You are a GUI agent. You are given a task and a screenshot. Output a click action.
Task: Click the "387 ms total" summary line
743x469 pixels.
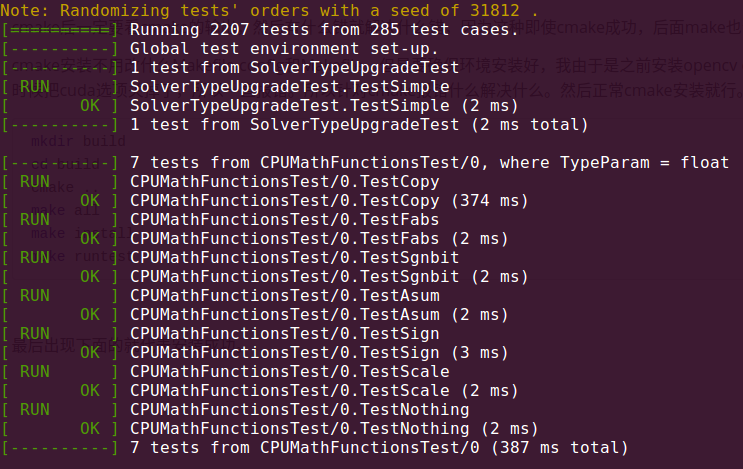point(379,447)
